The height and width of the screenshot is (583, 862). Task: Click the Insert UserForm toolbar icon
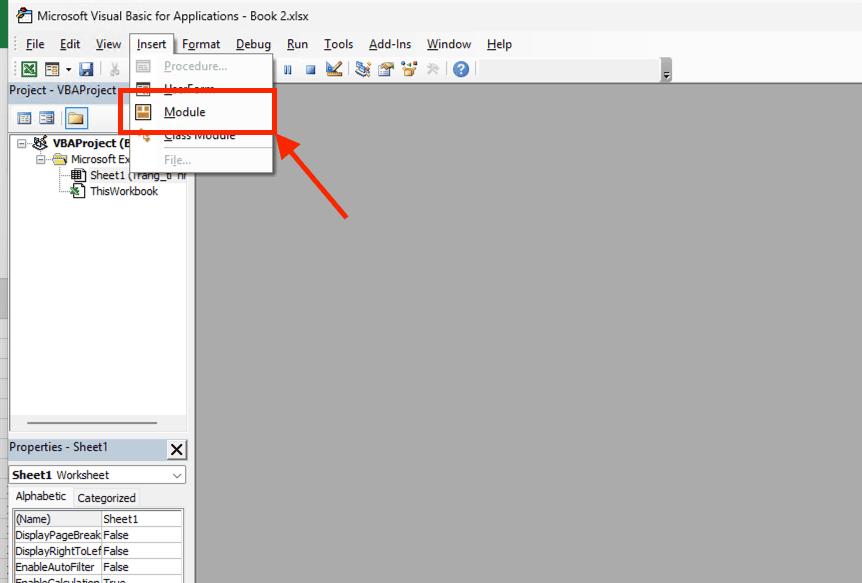(x=52, y=69)
